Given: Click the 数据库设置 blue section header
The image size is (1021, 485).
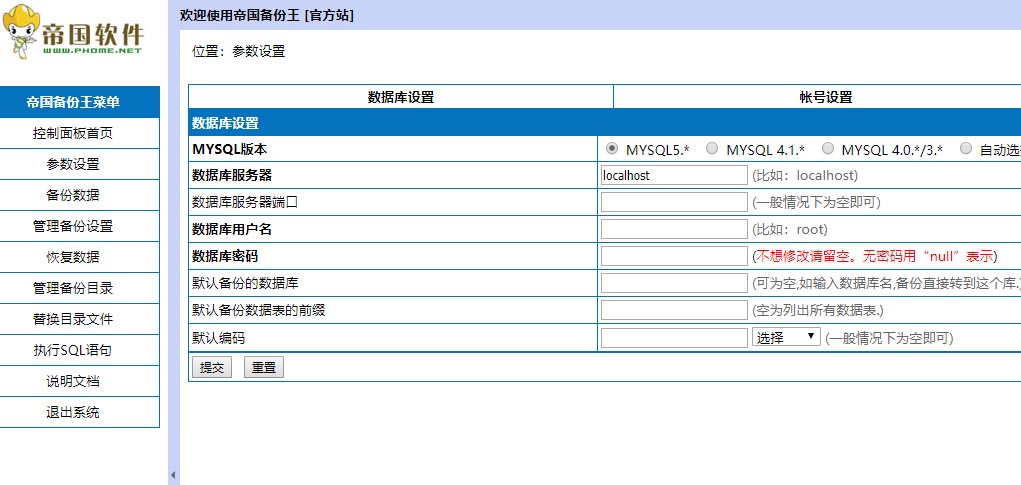Looking at the screenshot, I should (605, 122).
